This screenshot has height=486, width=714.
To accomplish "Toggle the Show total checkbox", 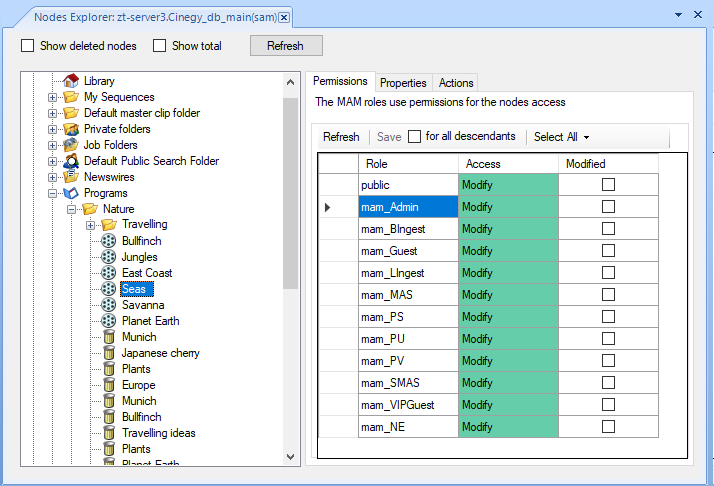I will click(x=159, y=46).
